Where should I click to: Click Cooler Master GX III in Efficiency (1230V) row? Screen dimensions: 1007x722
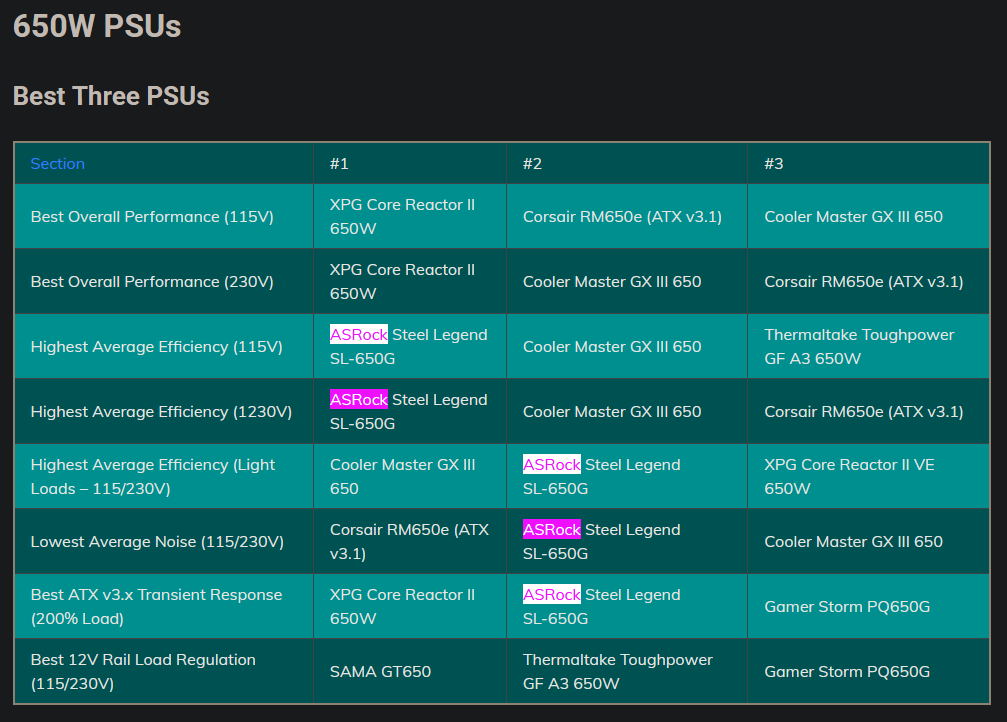pos(612,411)
